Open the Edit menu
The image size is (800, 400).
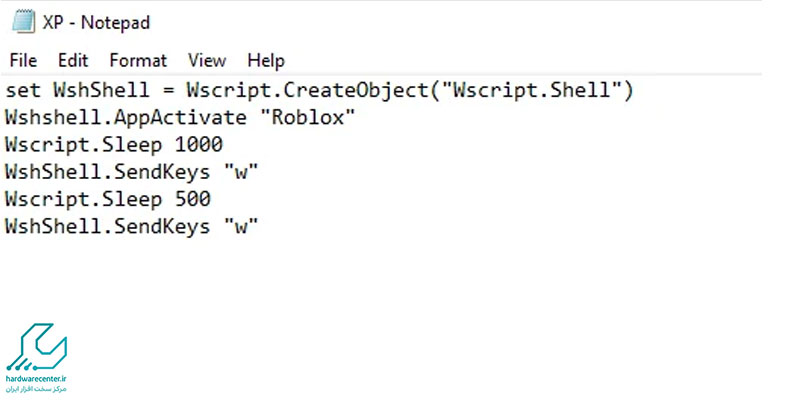coord(73,61)
